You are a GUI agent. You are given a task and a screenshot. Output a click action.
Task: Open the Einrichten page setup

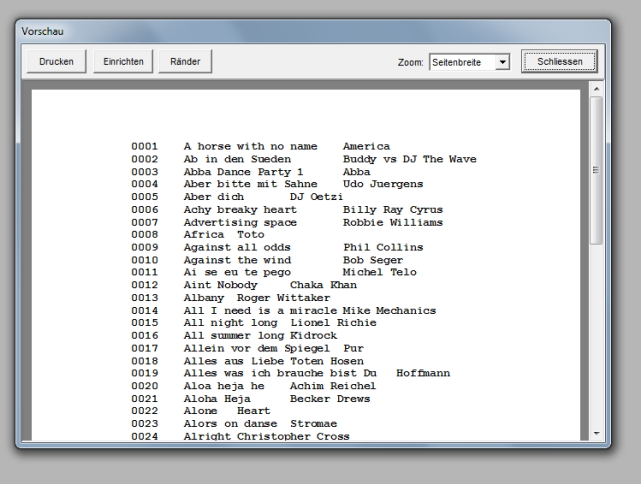[x=123, y=62]
